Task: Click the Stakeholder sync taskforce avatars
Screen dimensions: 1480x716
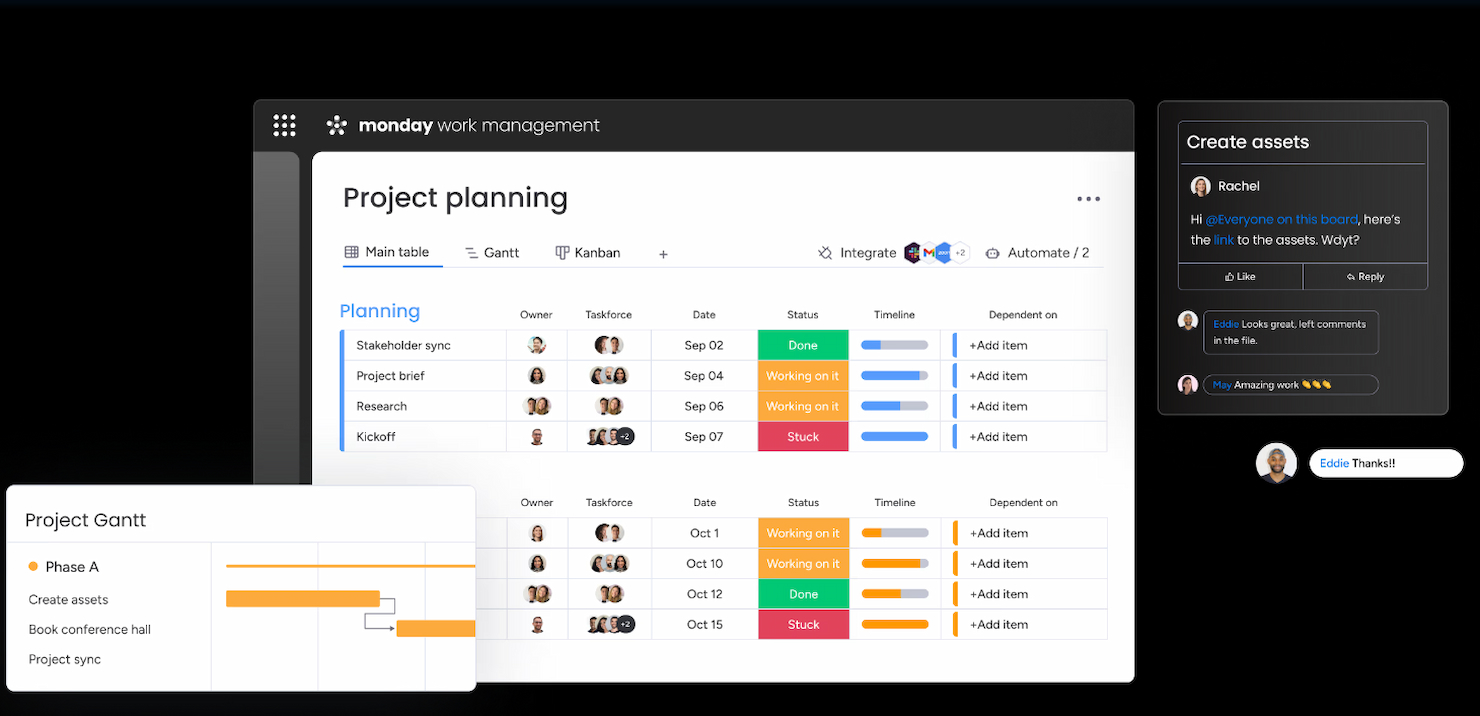Action: click(x=609, y=345)
